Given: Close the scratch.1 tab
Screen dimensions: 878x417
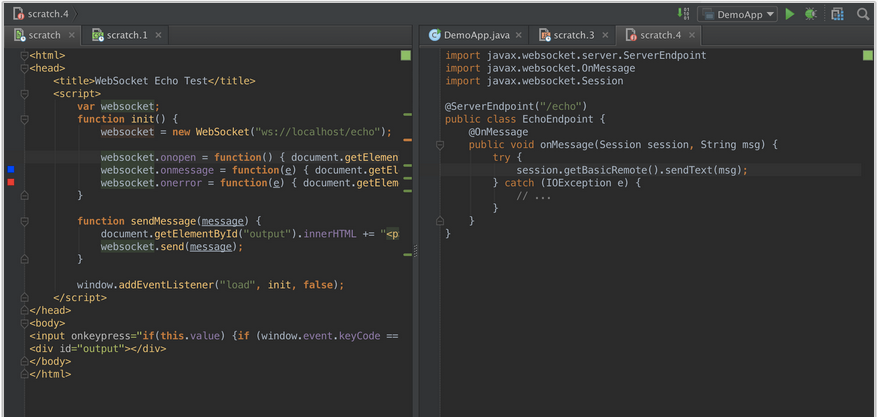Looking at the screenshot, I should [158, 35].
